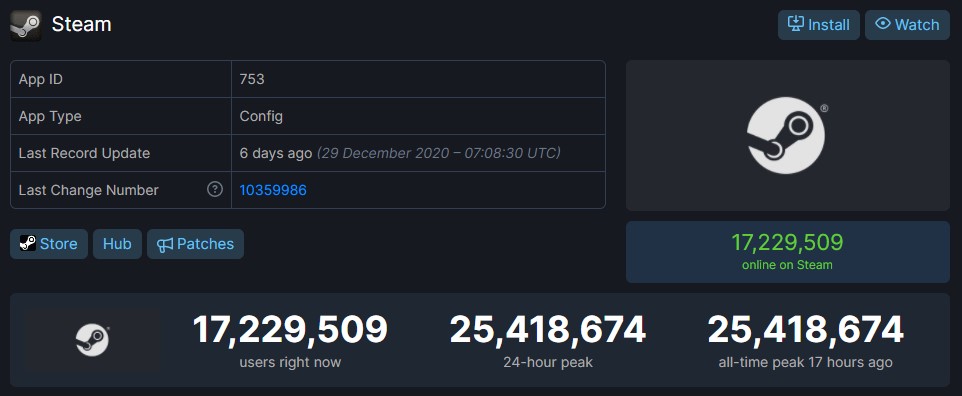Open the Hub page button

[x=117, y=244]
